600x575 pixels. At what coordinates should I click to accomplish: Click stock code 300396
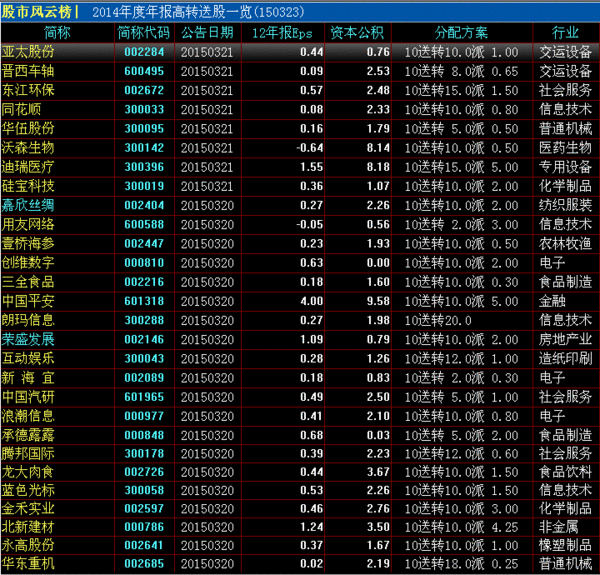tap(144, 167)
